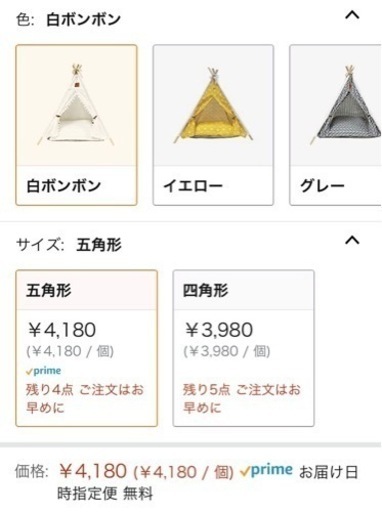Click the サイズ: 五角形 header label
The width and height of the screenshot is (382, 512).
click(69, 245)
